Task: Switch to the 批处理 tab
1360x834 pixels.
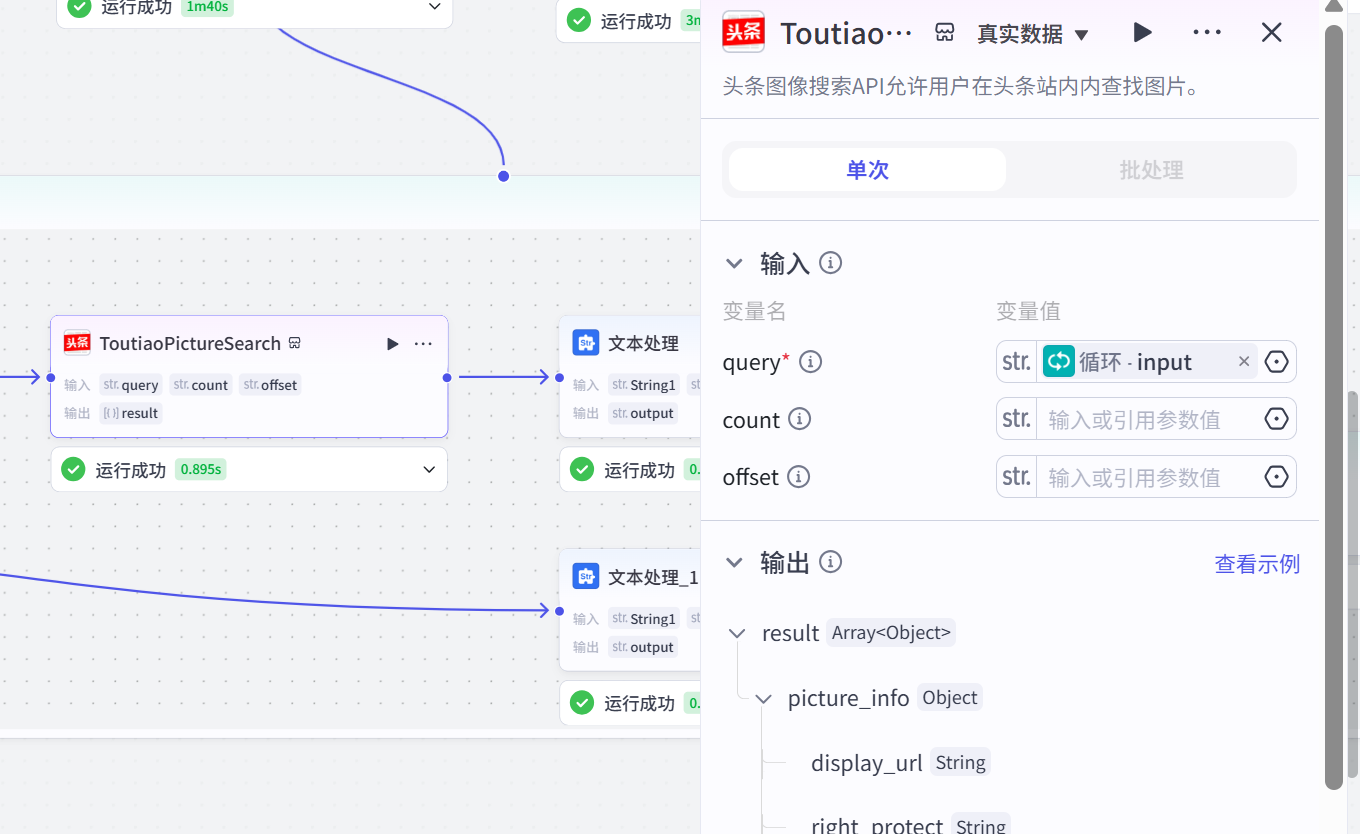Action: pyautogui.click(x=1151, y=169)
